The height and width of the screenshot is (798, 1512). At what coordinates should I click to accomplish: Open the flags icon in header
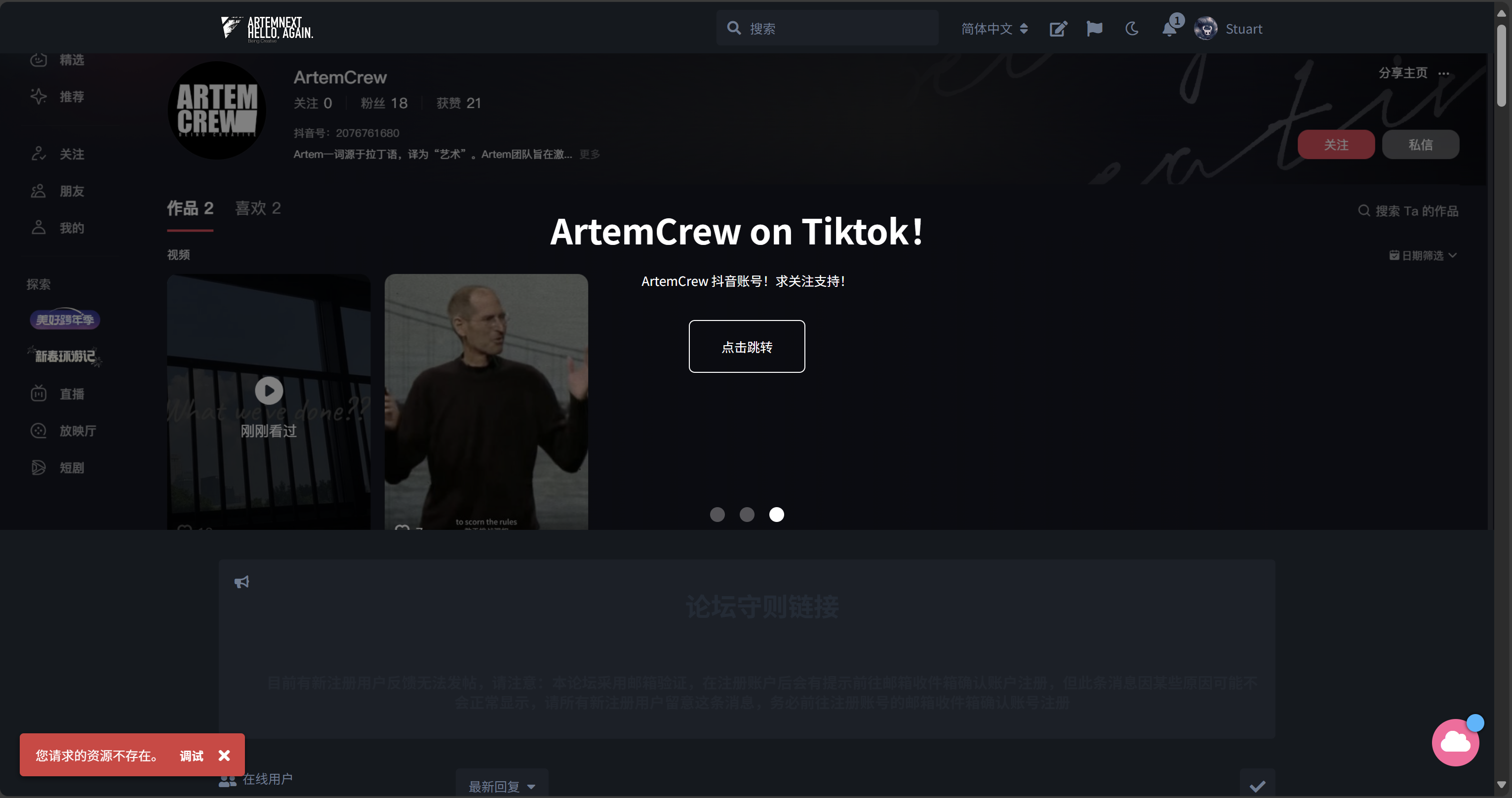point(1095,29)
